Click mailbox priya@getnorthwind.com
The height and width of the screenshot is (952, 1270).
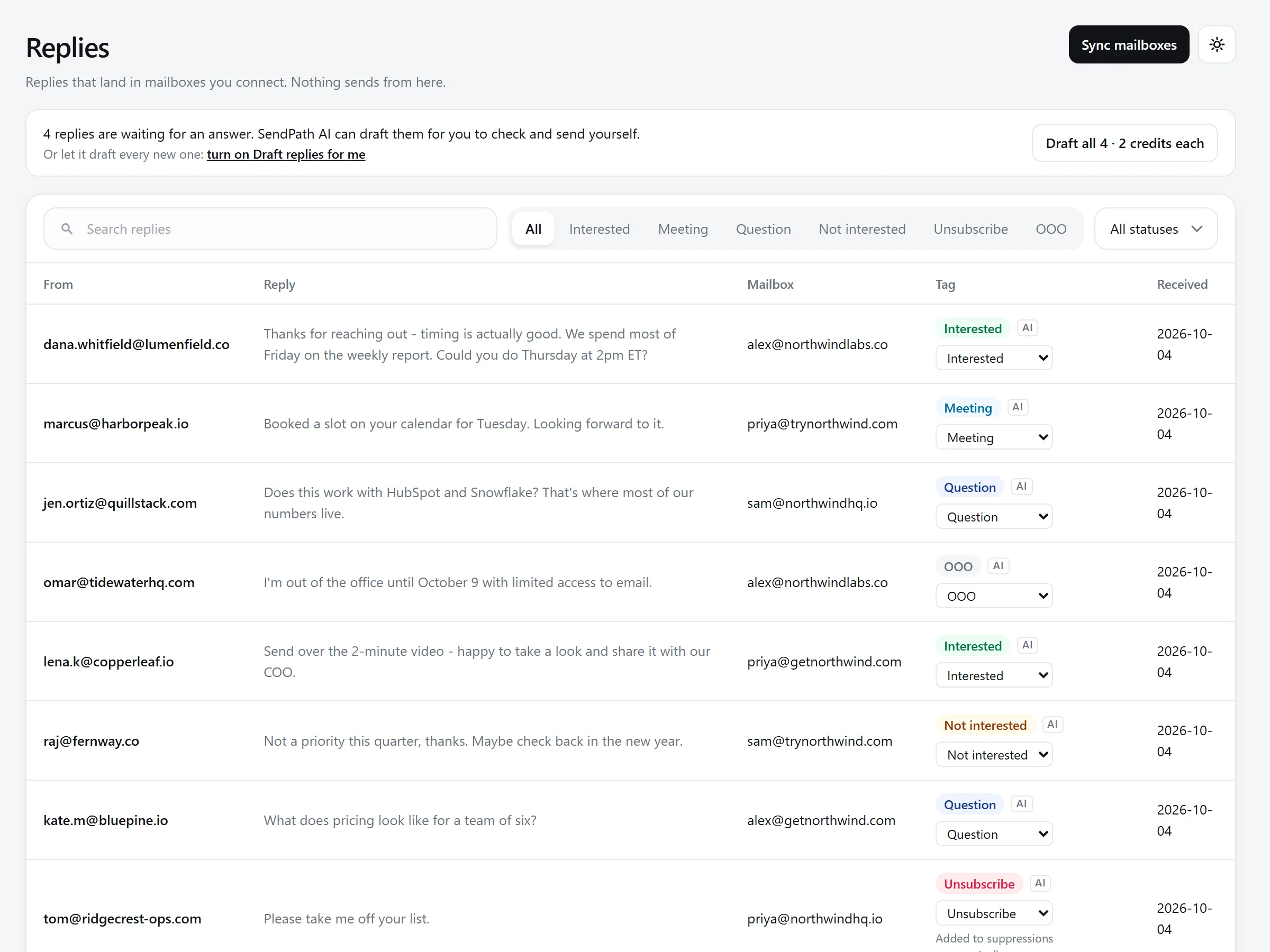[824, 662]
